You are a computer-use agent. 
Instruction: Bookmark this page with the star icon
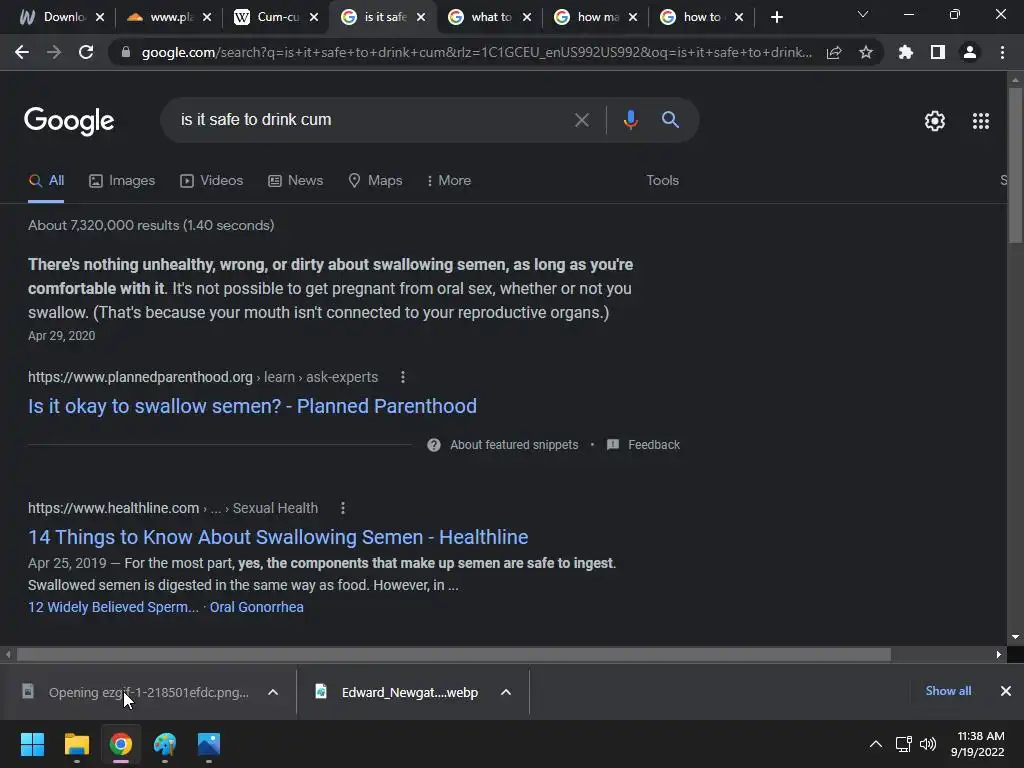tap(866, 52)
